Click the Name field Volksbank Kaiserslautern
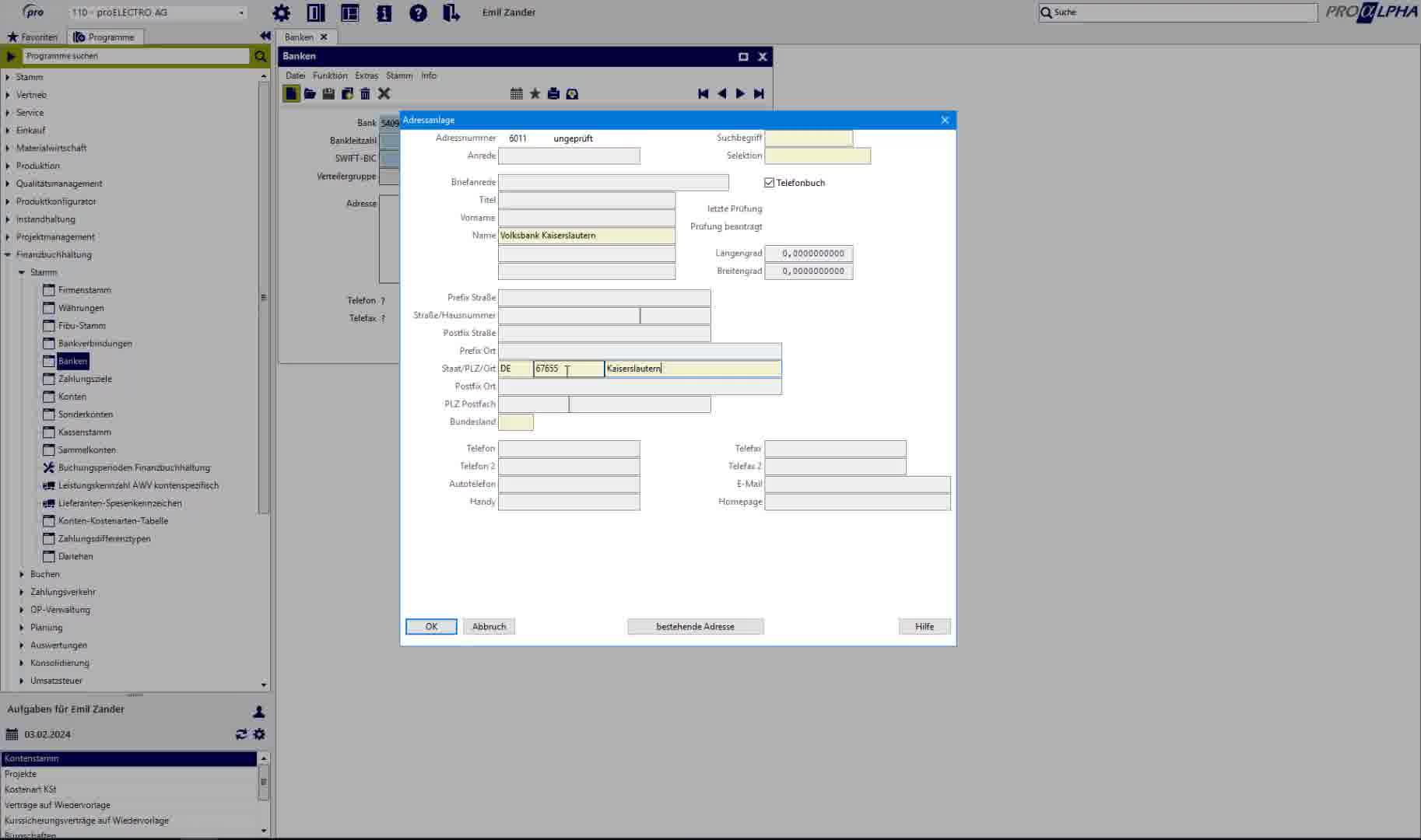The height and width of the screenshot is (840, 1421). (586, 236)
